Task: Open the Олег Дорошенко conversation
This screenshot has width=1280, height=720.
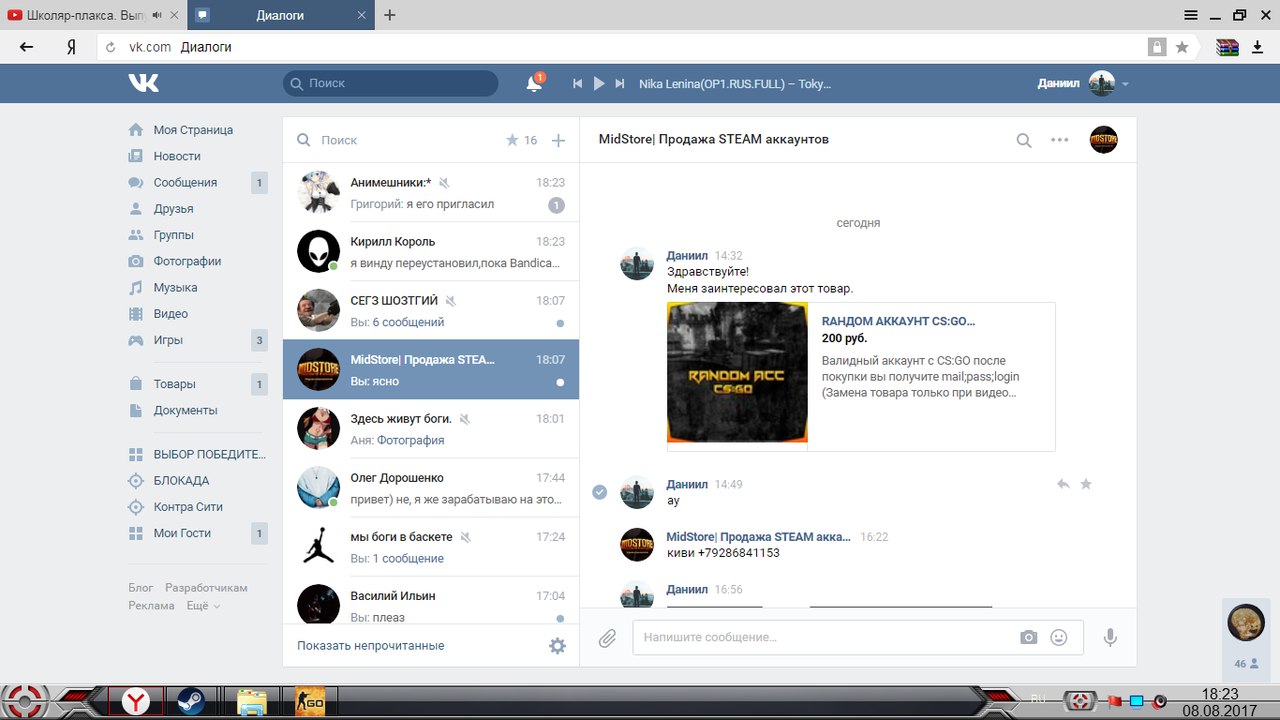Action: 431,488
